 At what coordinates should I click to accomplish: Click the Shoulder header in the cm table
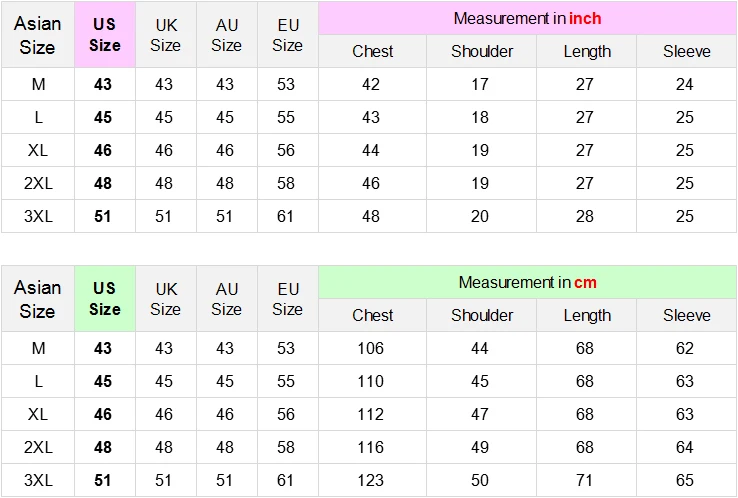(481, 315)
